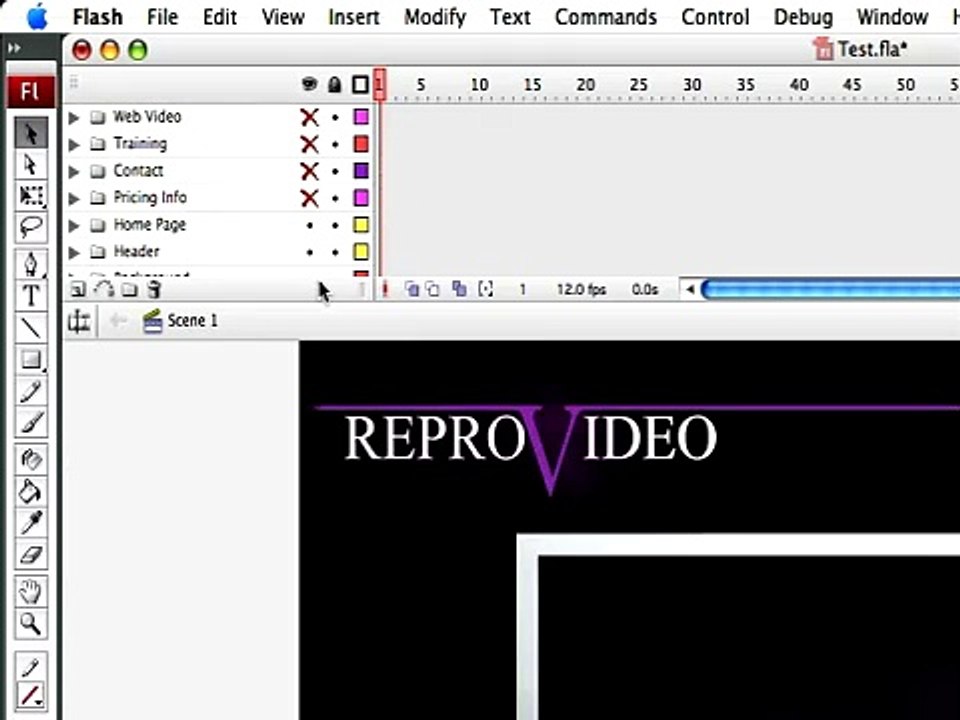Select the Eraser tool

(31, 555)
